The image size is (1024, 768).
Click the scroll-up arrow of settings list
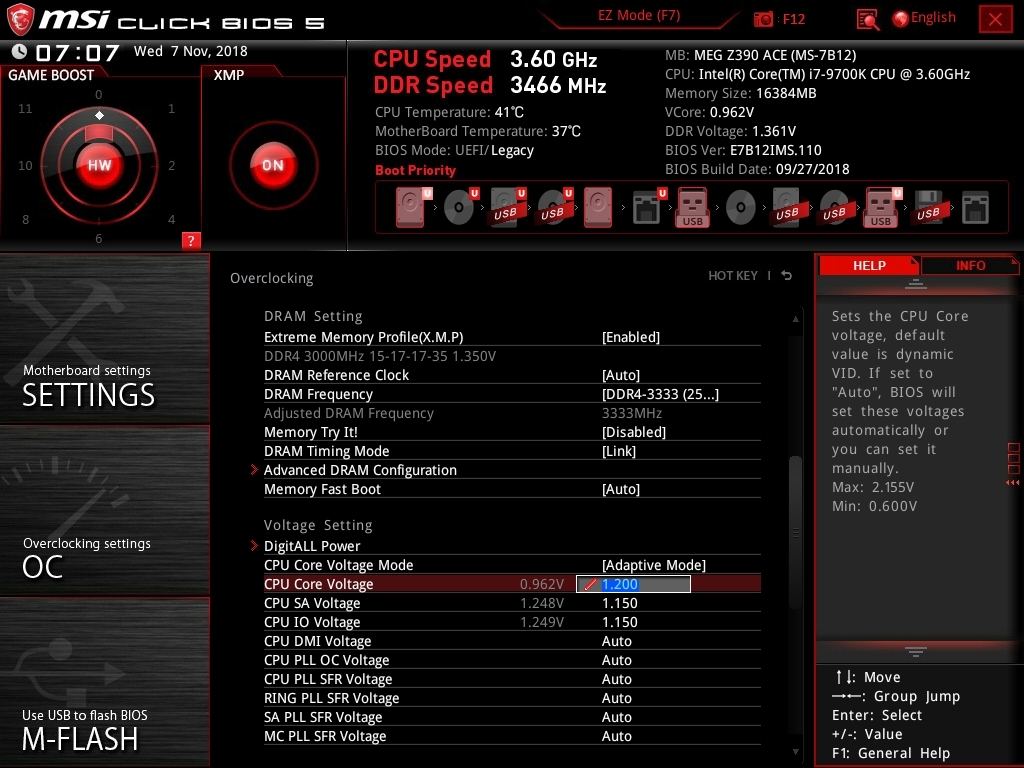tap(795, 319)
